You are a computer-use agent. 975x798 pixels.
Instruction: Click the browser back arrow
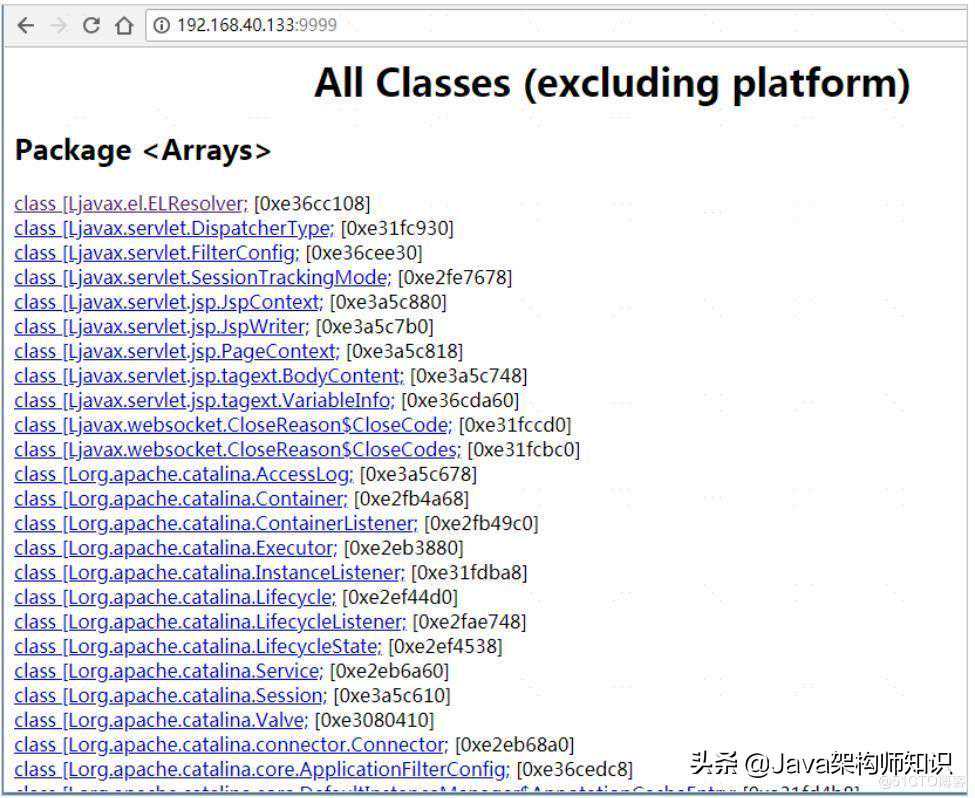[25, 26]
